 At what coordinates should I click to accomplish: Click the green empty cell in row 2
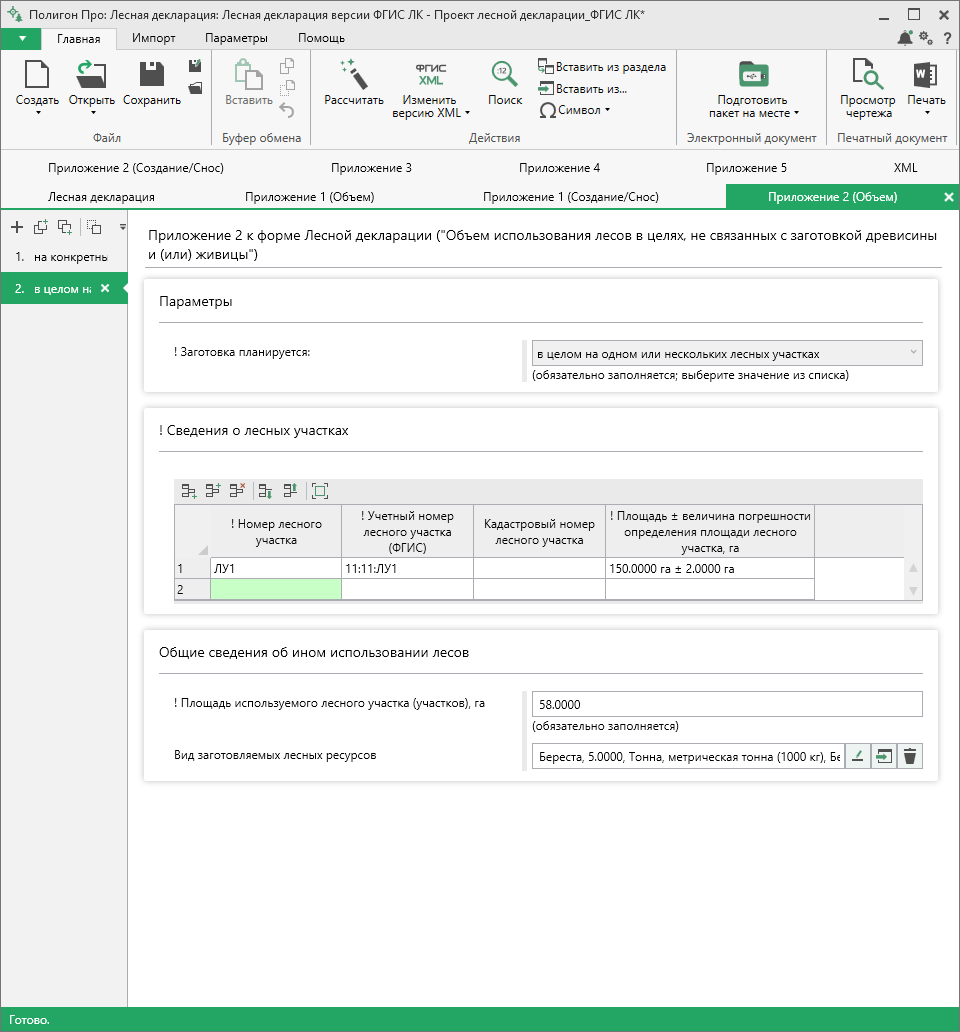(276, 589)
